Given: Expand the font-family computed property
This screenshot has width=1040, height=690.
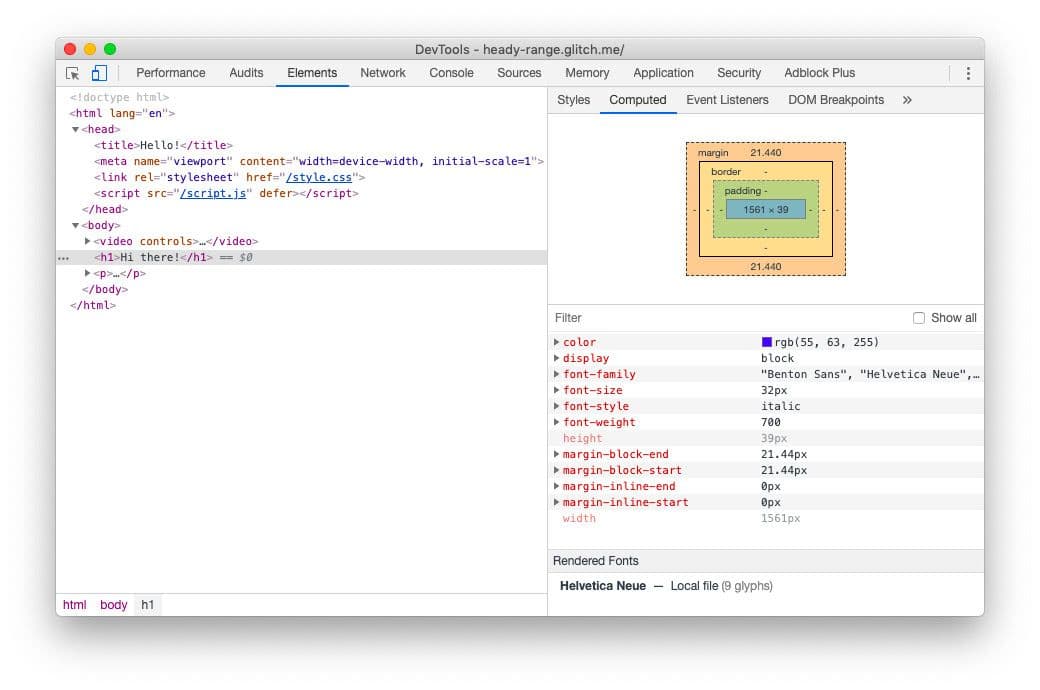Looking at the screenshot, I should coord(557,374).
